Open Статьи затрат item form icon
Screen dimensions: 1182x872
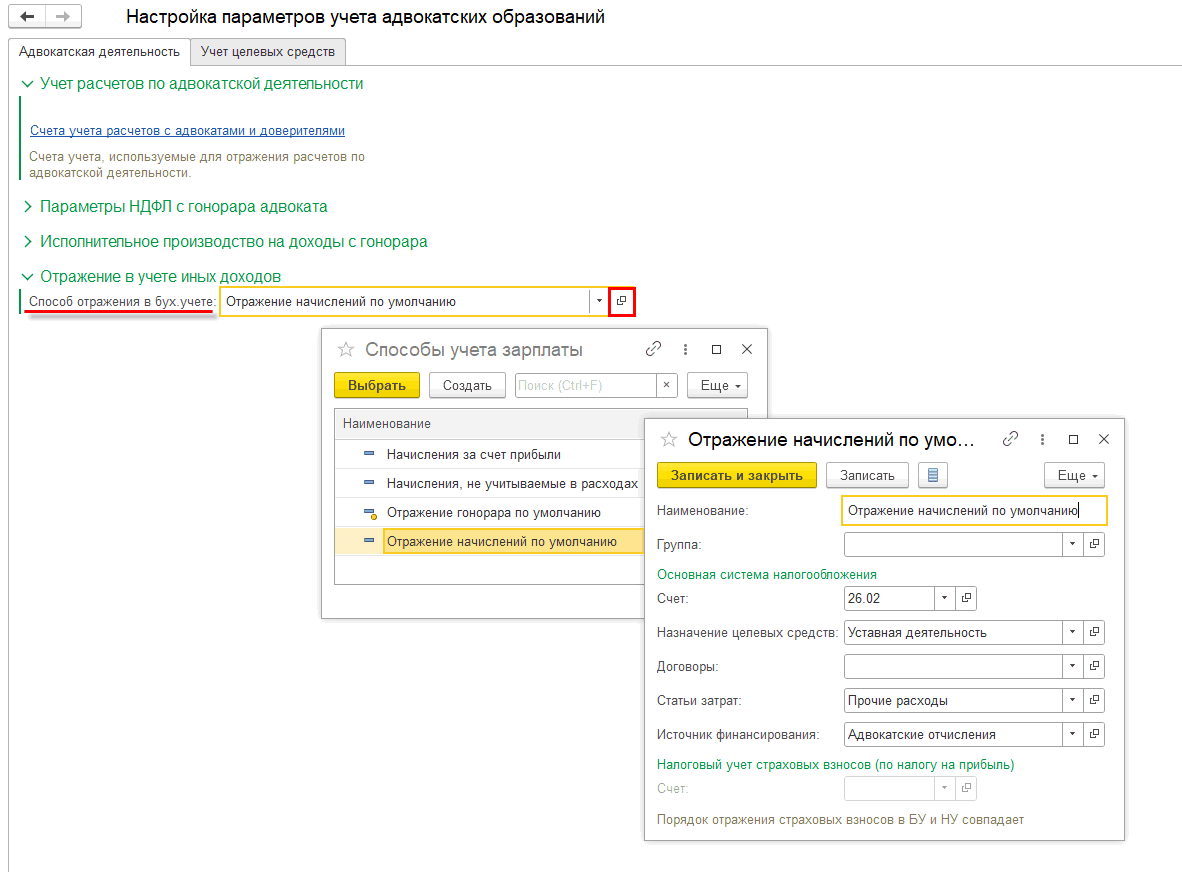tap(1094, 700)
